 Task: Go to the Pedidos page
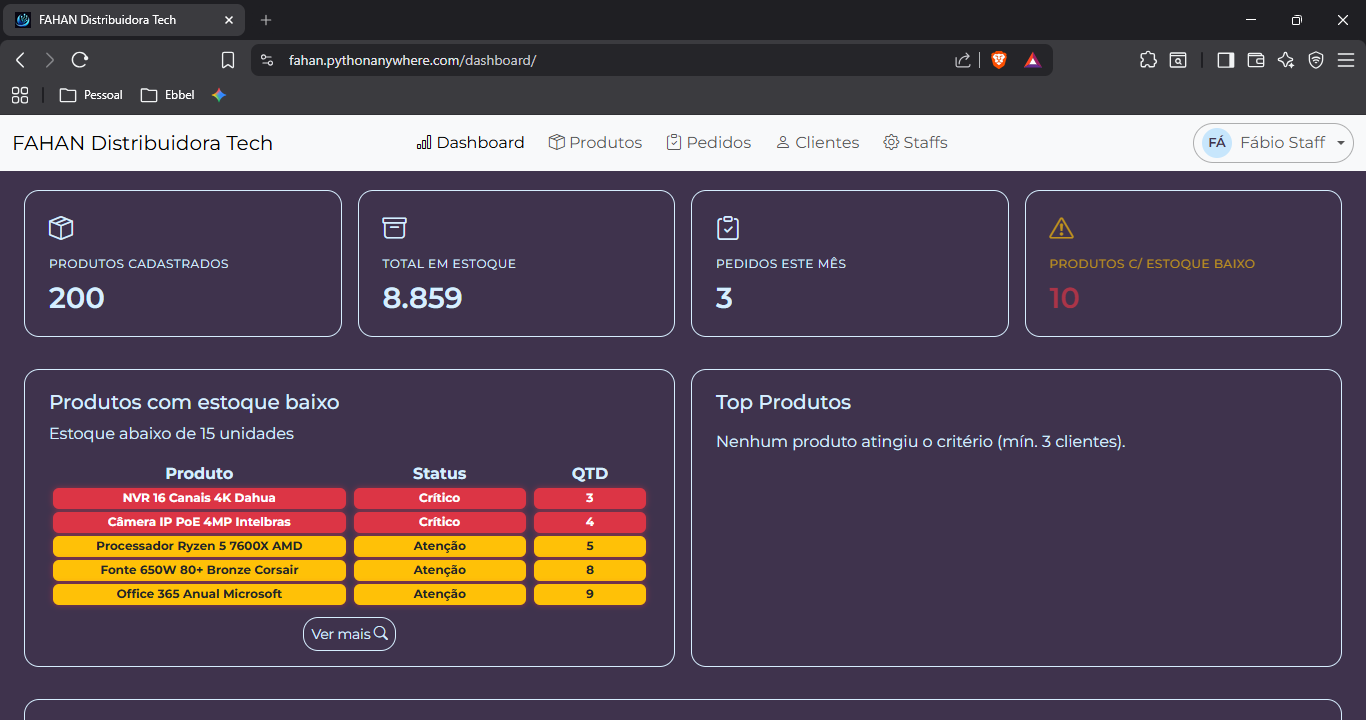708,143
